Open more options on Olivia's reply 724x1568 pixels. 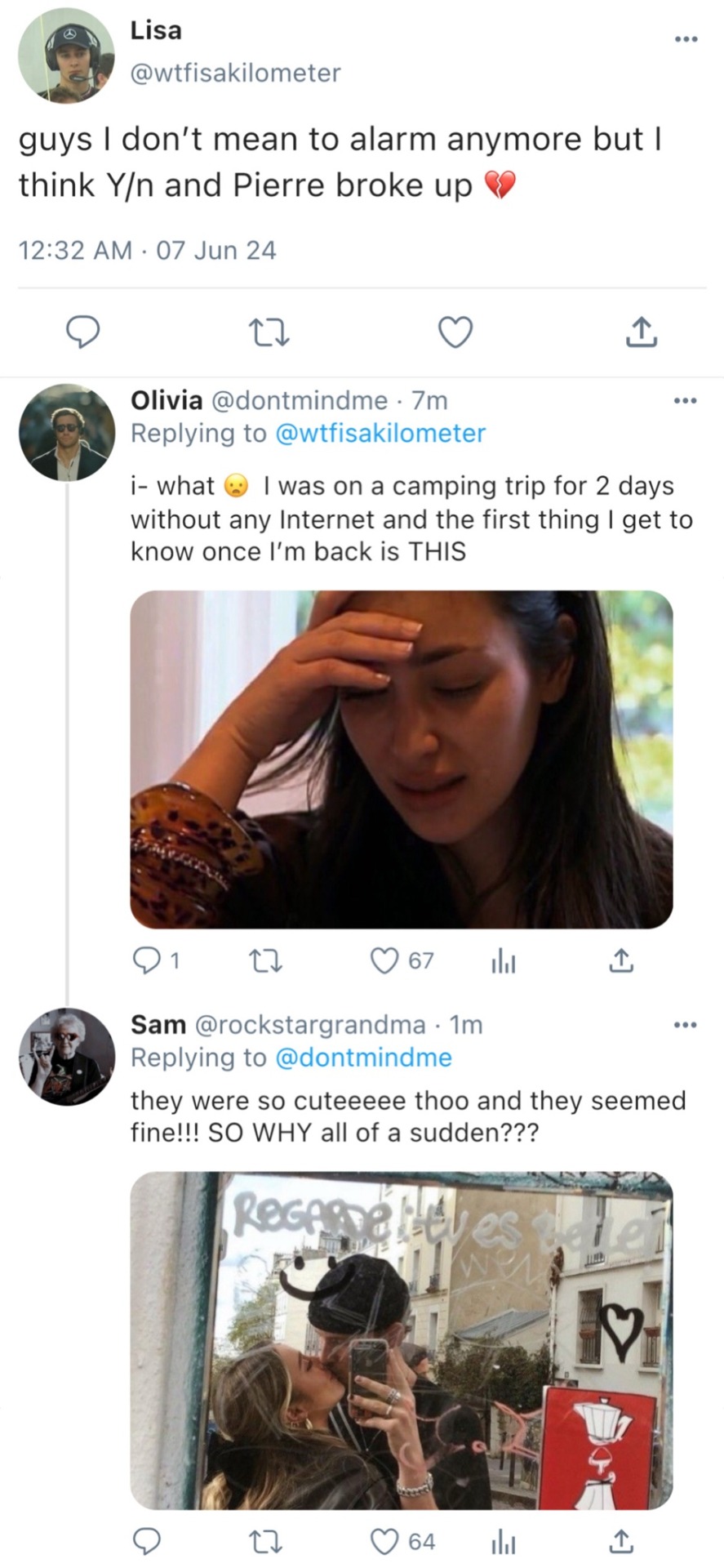click(x=686, y=400)
